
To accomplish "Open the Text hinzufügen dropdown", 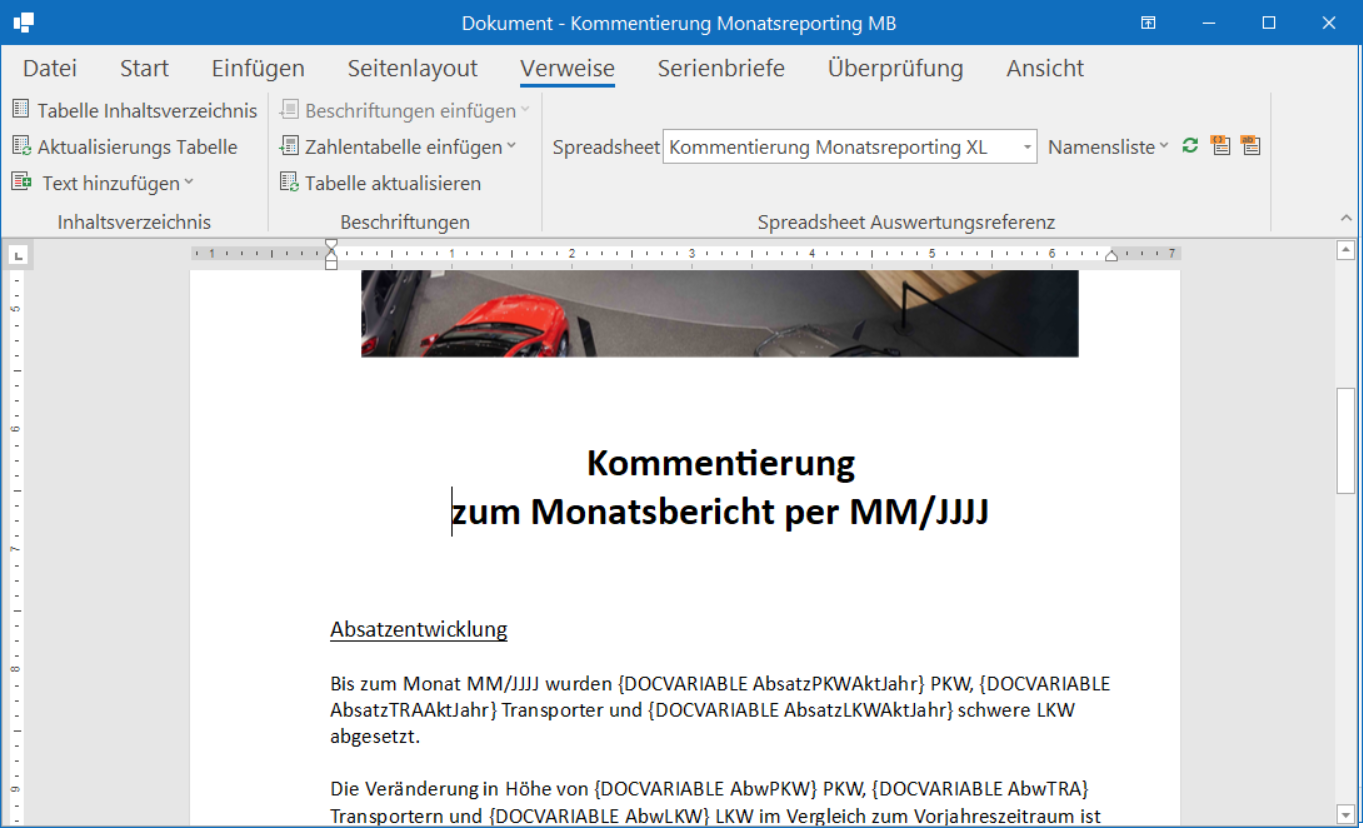I will click(x=189, y=183).
